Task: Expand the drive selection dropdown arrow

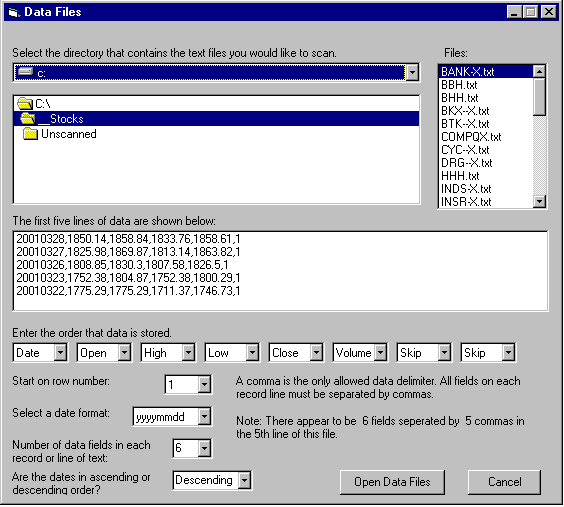Action: (x=412, y=73)
